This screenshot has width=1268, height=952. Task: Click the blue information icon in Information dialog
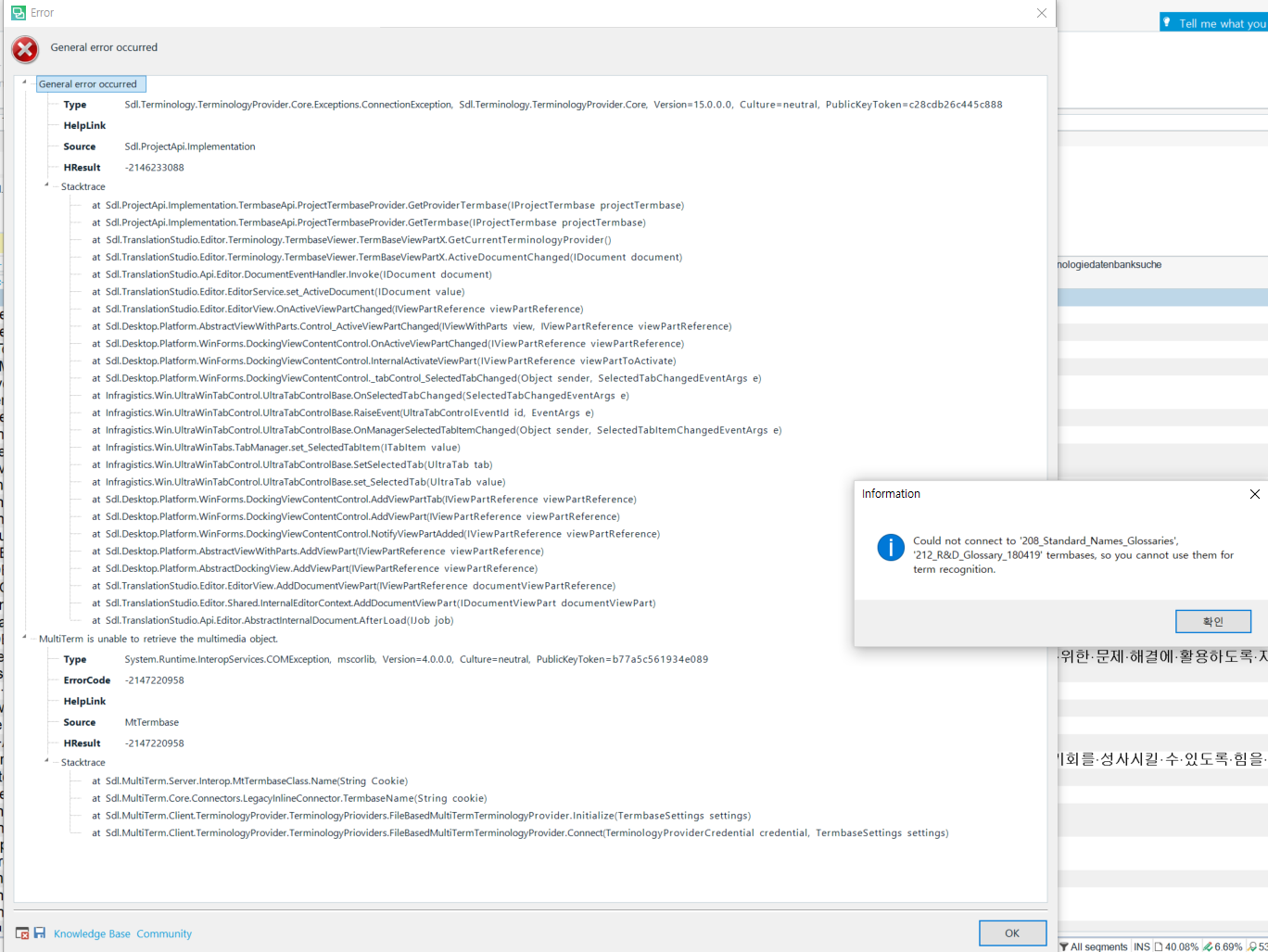tap(891, 547)
